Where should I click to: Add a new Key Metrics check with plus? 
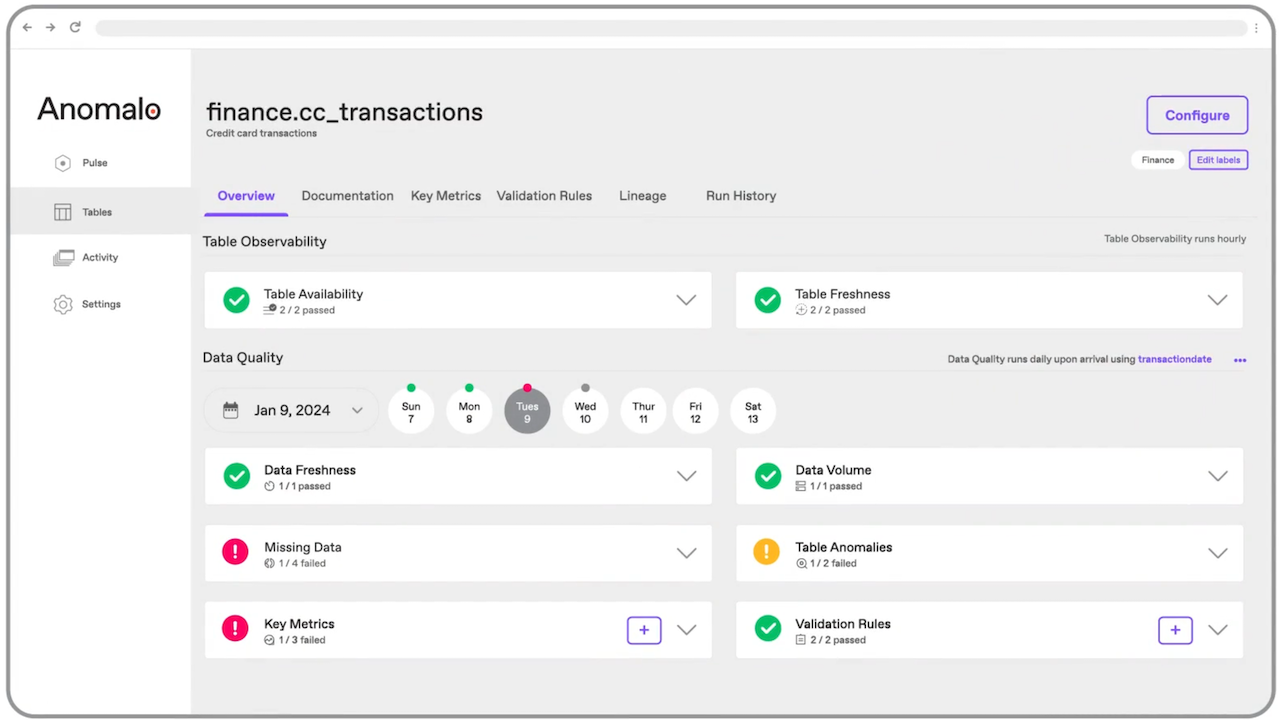coord(644,630)
